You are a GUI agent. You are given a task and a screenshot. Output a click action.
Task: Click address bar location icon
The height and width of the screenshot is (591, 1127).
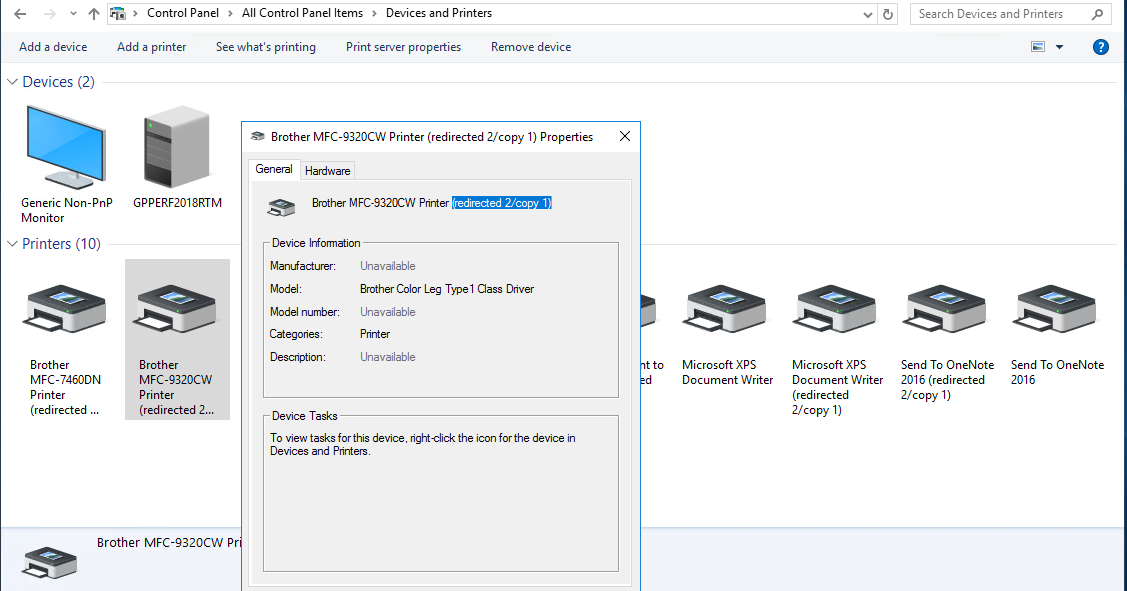[x=118, y=14]
